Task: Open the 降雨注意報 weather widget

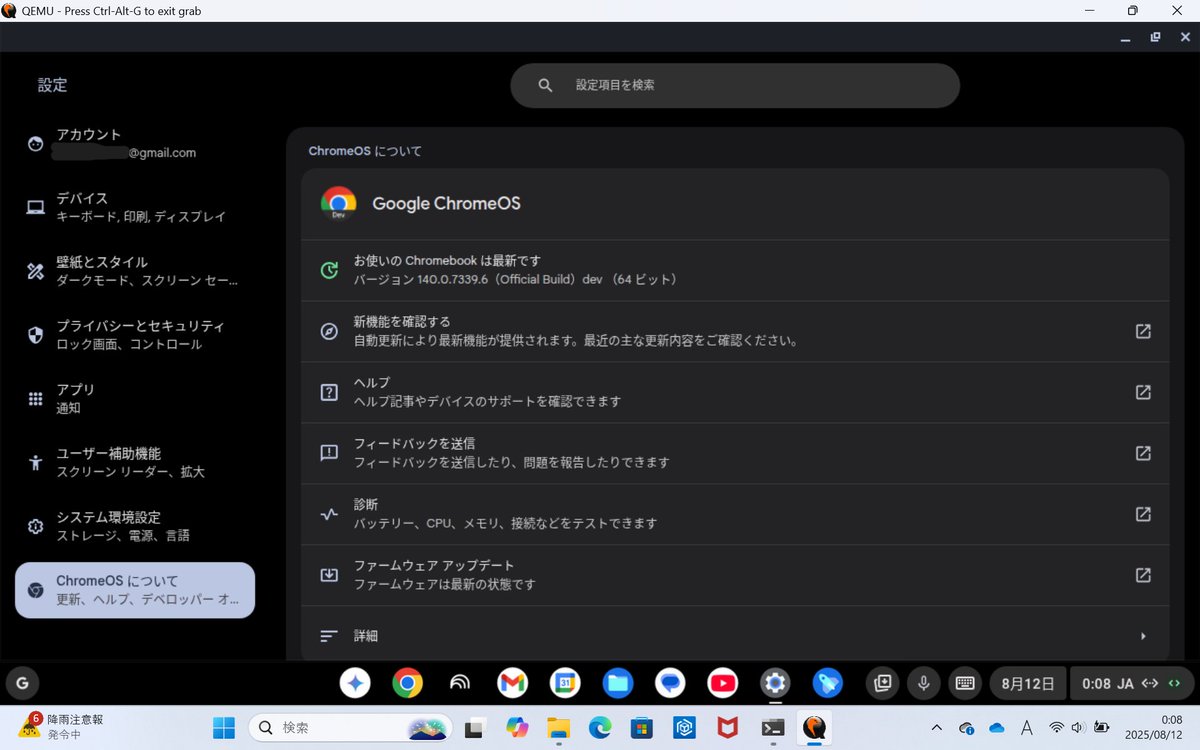Action: pyautogui.click(x=62, y=727)
